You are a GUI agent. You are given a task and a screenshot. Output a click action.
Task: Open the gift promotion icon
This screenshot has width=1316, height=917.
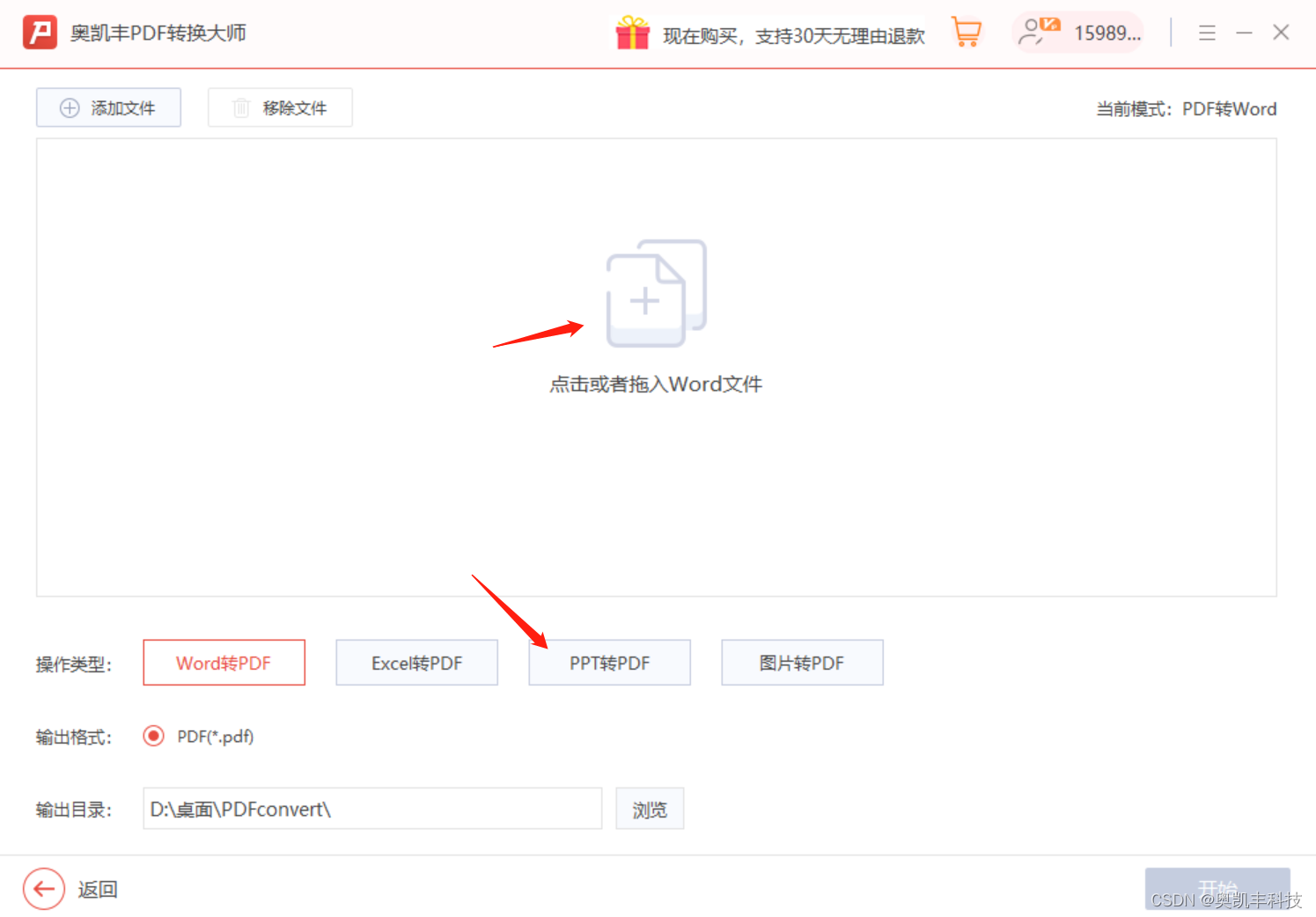click(632, 33)
